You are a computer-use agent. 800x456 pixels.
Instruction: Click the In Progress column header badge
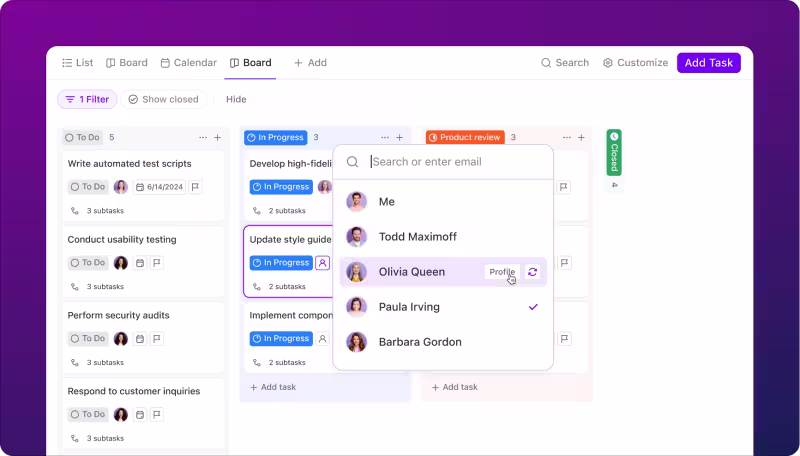tap(276, 137)
